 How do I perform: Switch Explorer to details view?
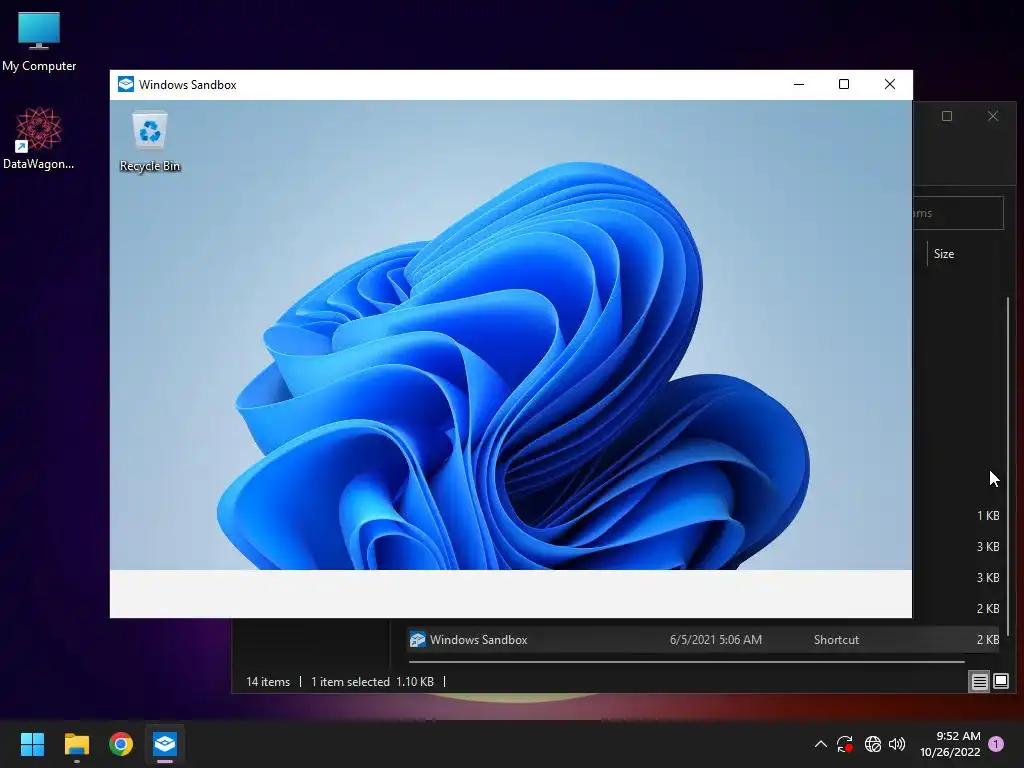[979, 682]
